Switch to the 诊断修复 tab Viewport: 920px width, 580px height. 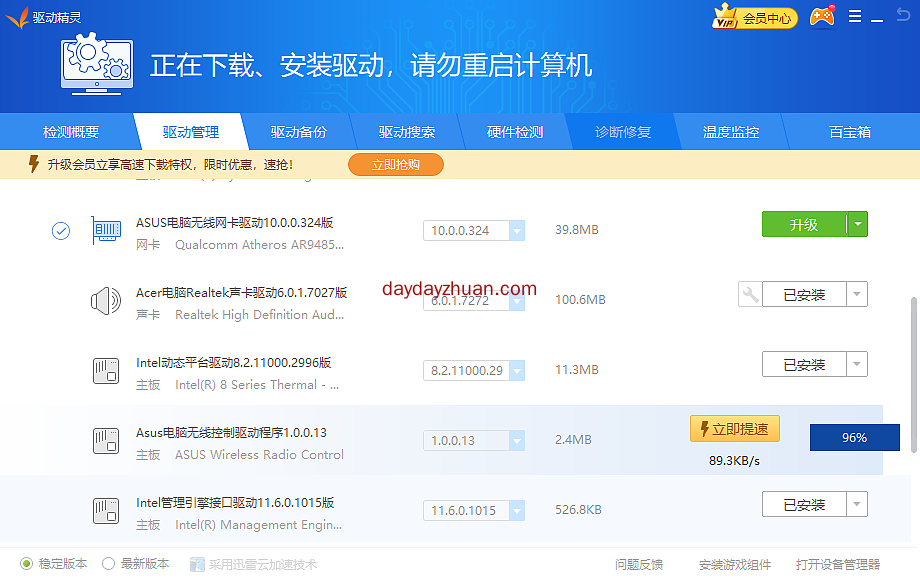click(x=623, y=132)
